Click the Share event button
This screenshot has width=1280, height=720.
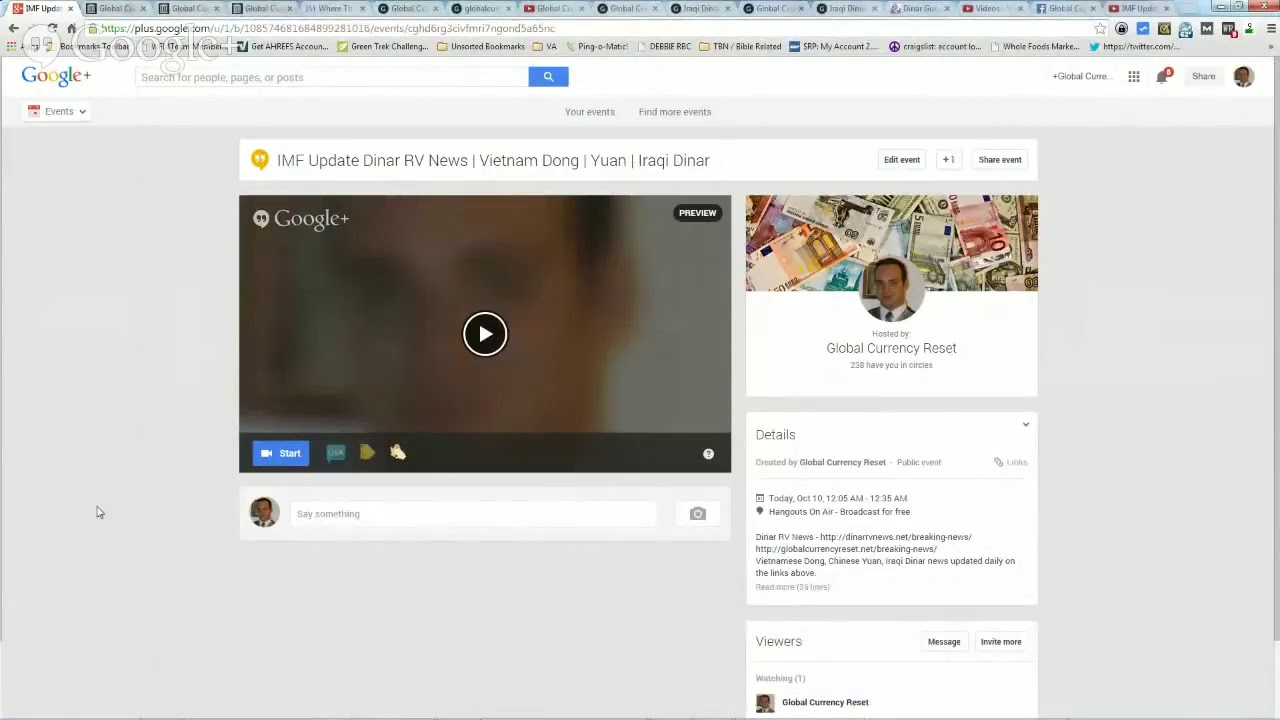pyautogui.click(x=1000, y=160)
